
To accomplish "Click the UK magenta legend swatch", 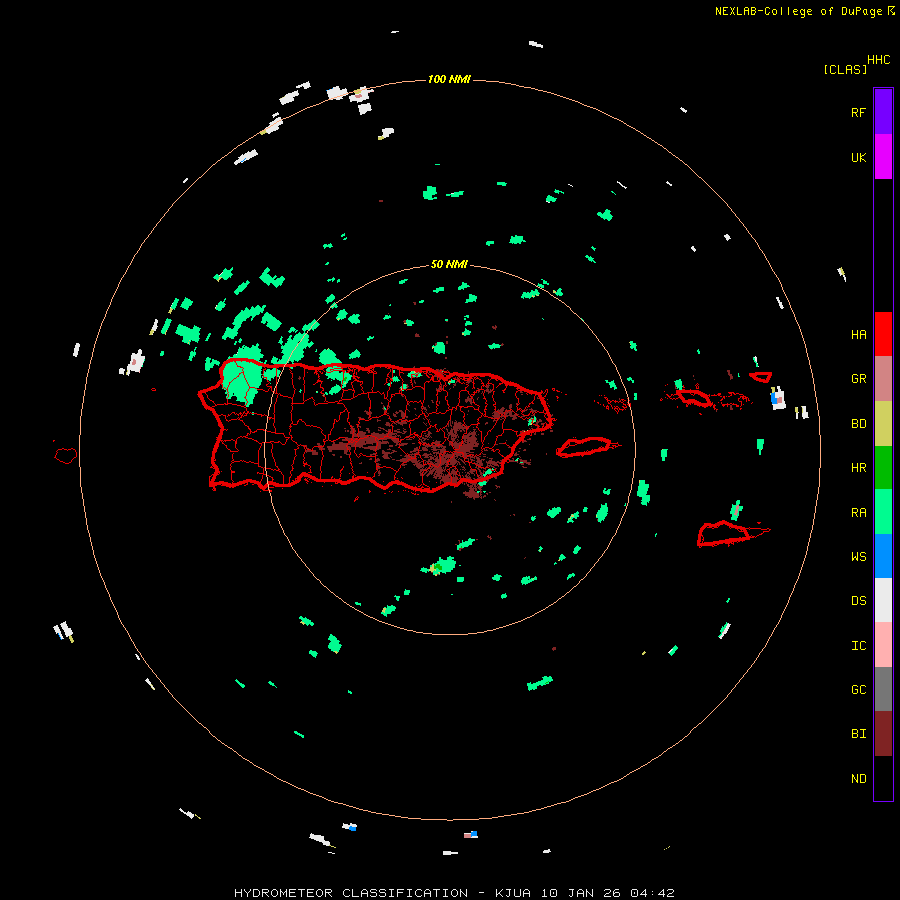I will [x=883, y=157].
